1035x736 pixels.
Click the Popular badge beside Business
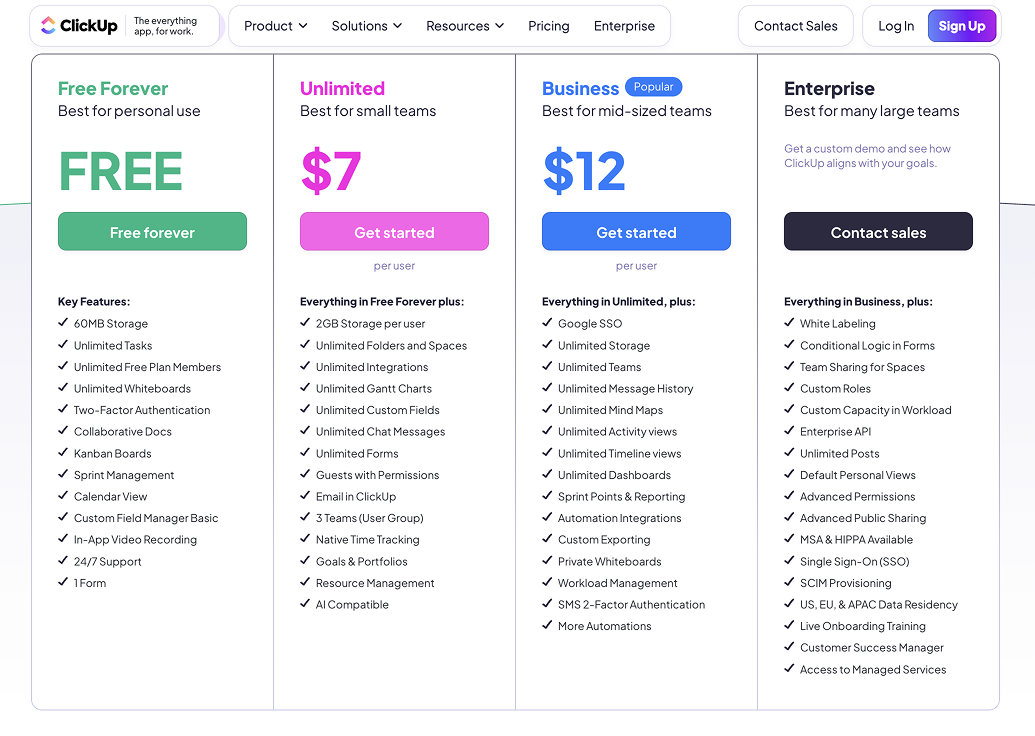pyautogui.click(x=653, y=86)
